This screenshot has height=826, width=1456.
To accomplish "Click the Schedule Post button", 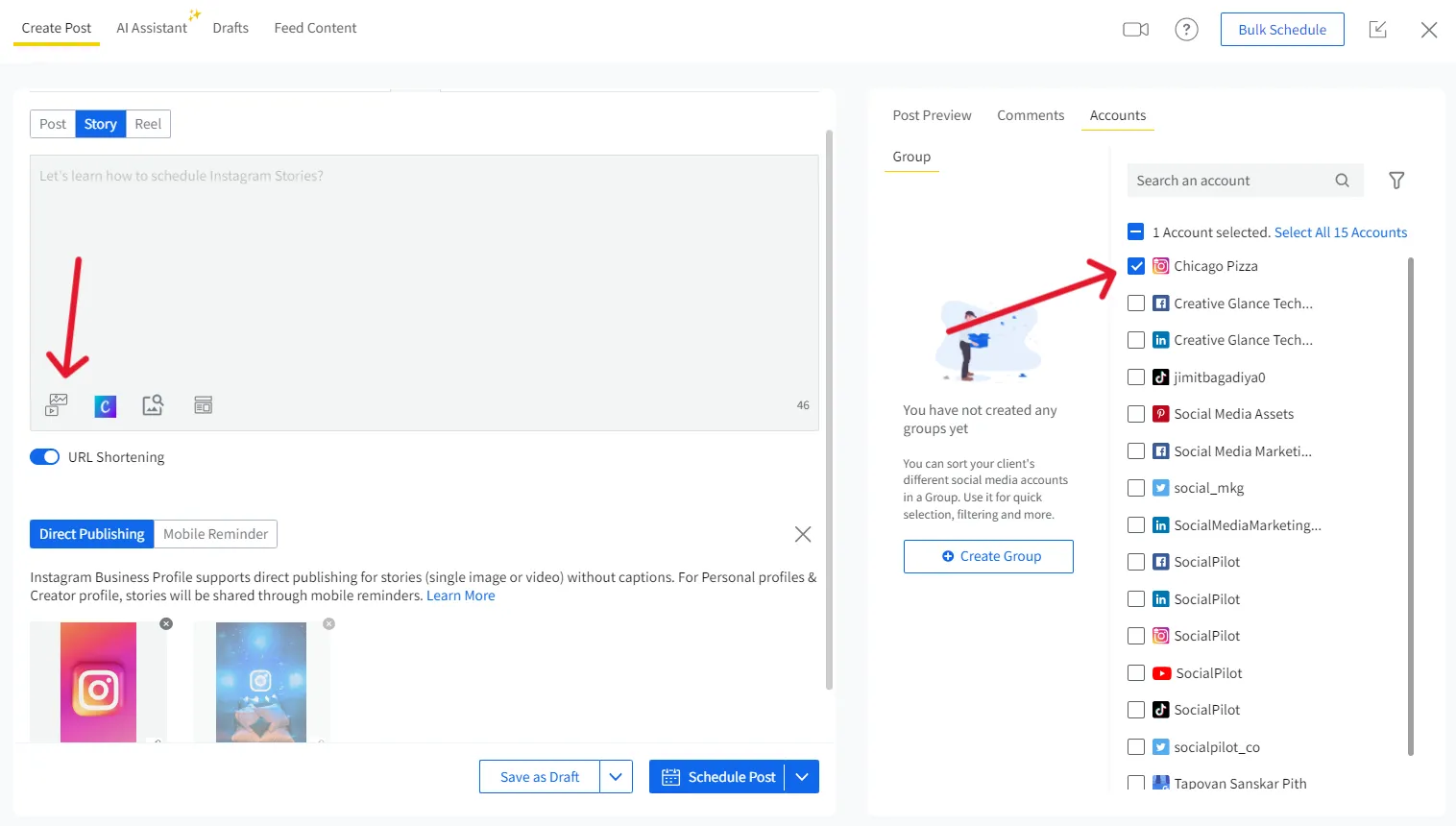I will pyautogui.click(x=717, y=777).
